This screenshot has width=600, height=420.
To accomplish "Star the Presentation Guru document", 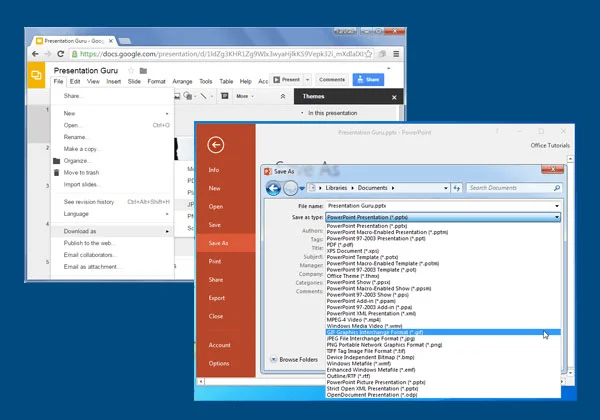I will [131, 70].
